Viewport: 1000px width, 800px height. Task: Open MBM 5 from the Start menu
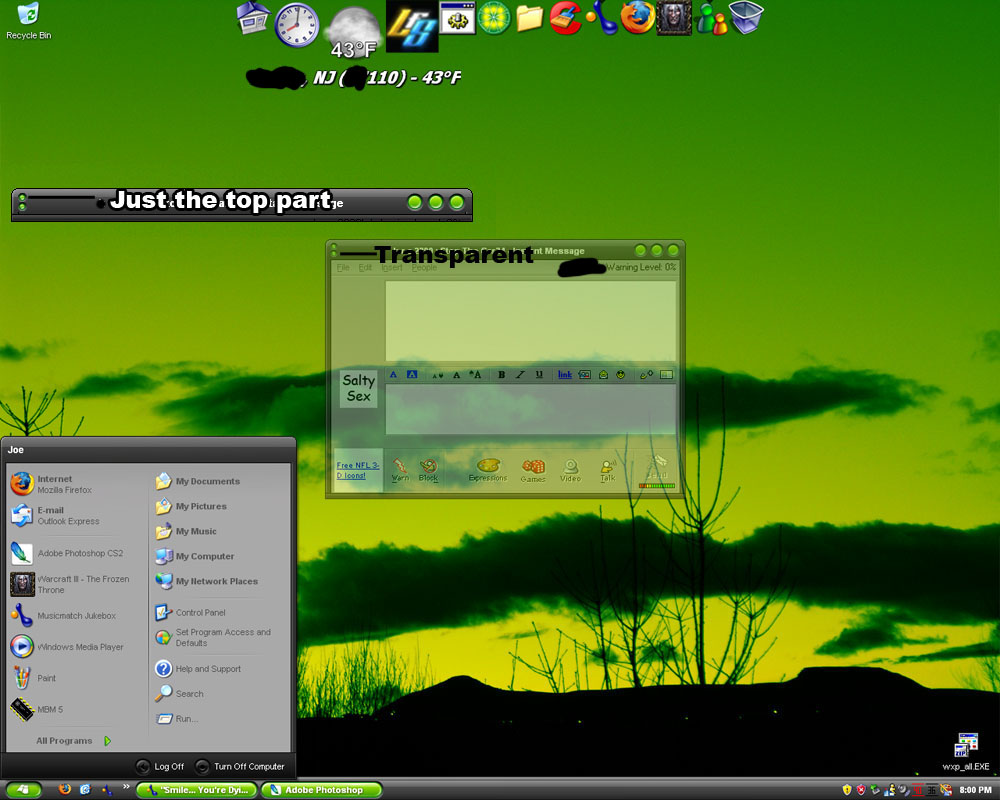coord(36,709)
